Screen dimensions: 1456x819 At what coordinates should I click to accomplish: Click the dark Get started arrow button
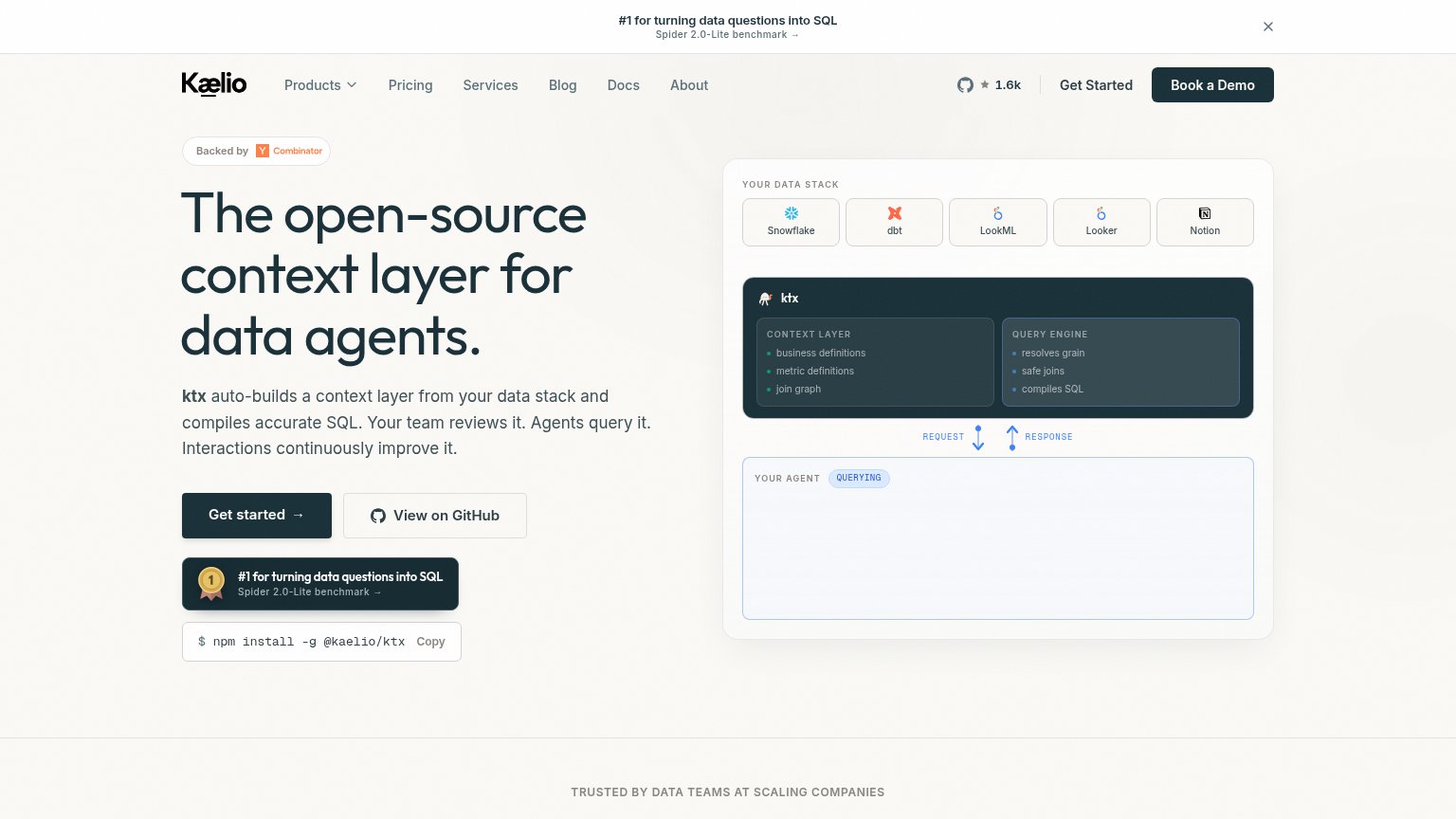coord(257,515)
